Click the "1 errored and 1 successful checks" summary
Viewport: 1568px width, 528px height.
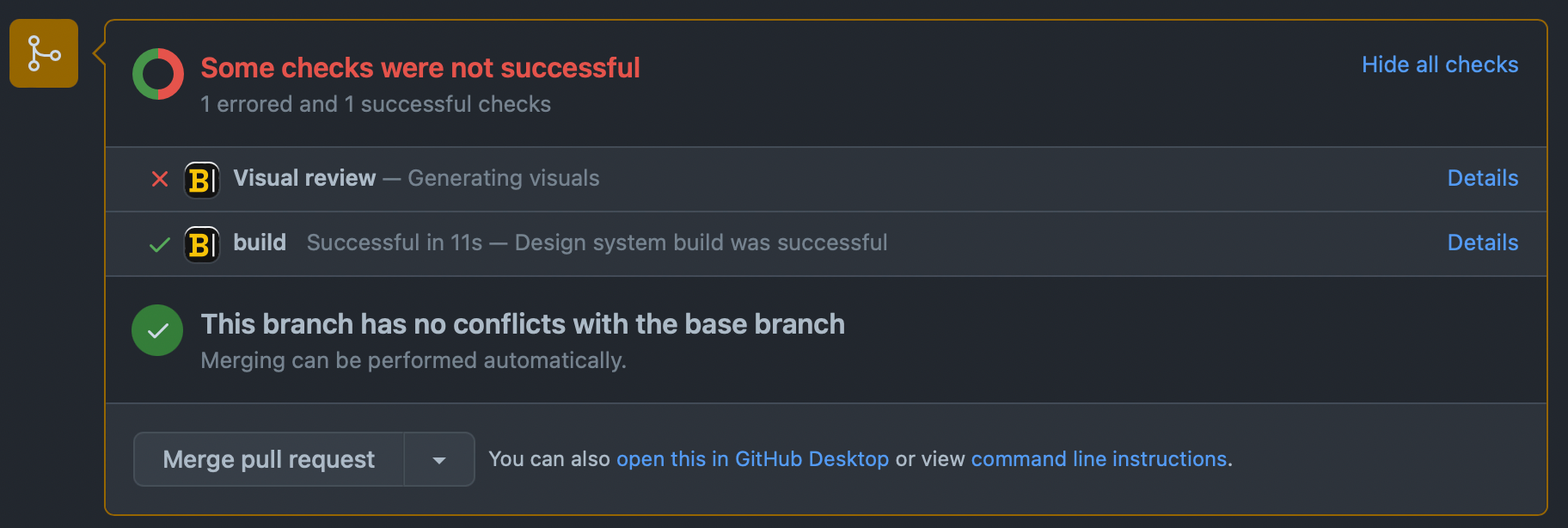pos(376,104)
